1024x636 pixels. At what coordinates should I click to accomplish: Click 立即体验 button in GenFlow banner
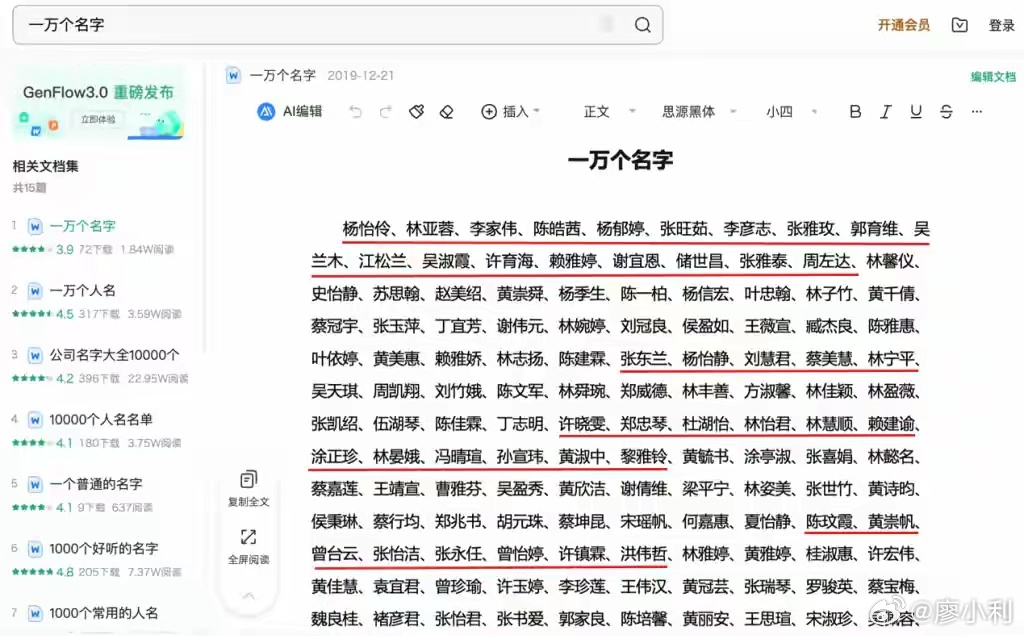click(98, 119)
